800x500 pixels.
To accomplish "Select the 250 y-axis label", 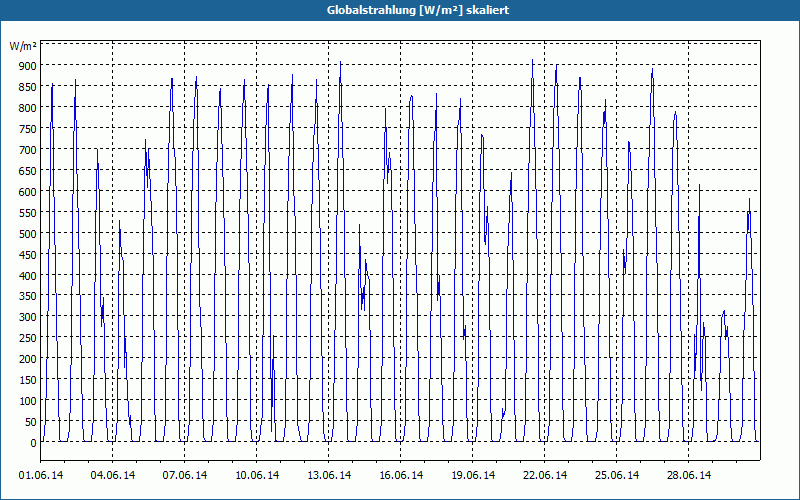I will pyautogui.click(x=28, y=338).
